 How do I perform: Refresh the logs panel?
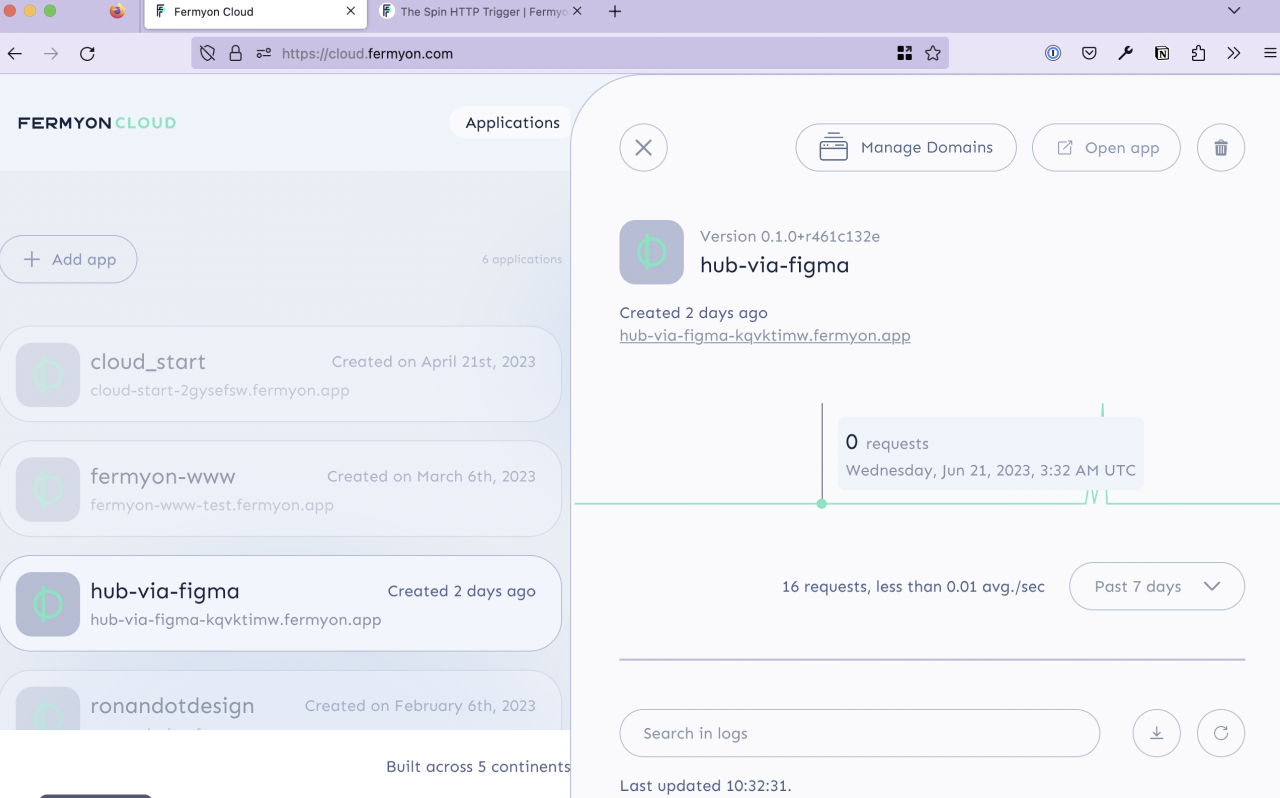(1220, 733)
